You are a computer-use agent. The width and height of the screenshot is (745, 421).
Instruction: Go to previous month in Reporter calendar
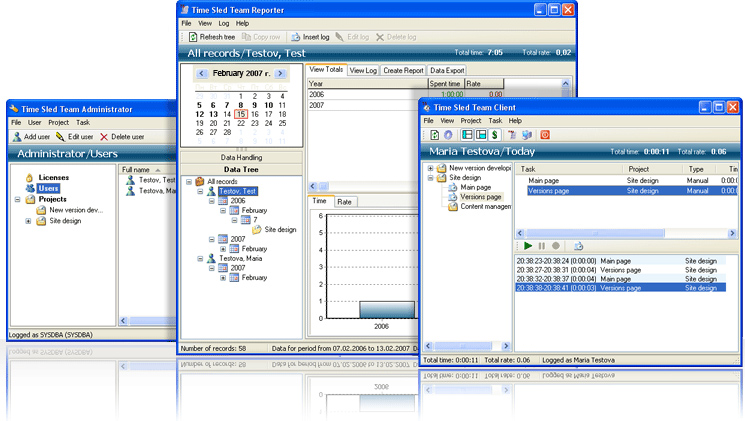pyautogui.click(x=201, y=73)
